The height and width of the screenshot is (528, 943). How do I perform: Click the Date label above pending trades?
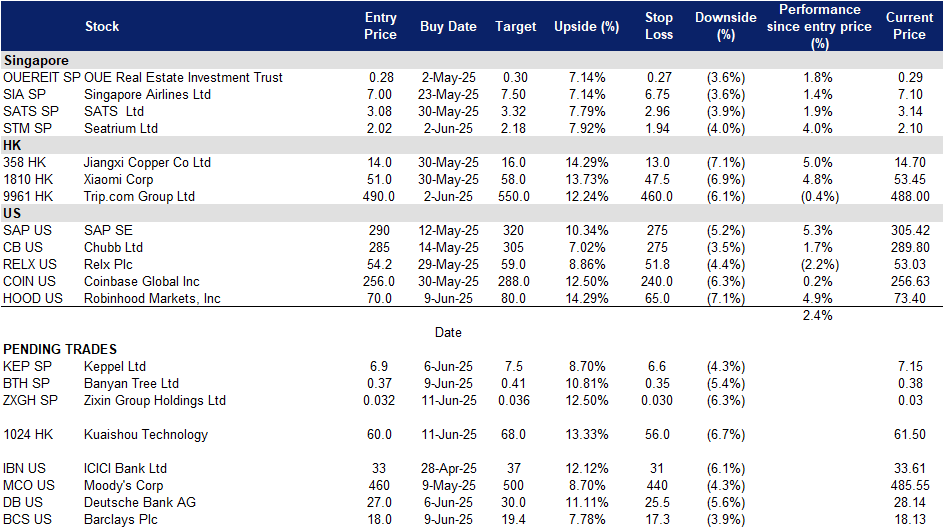(x=448, y=333)
